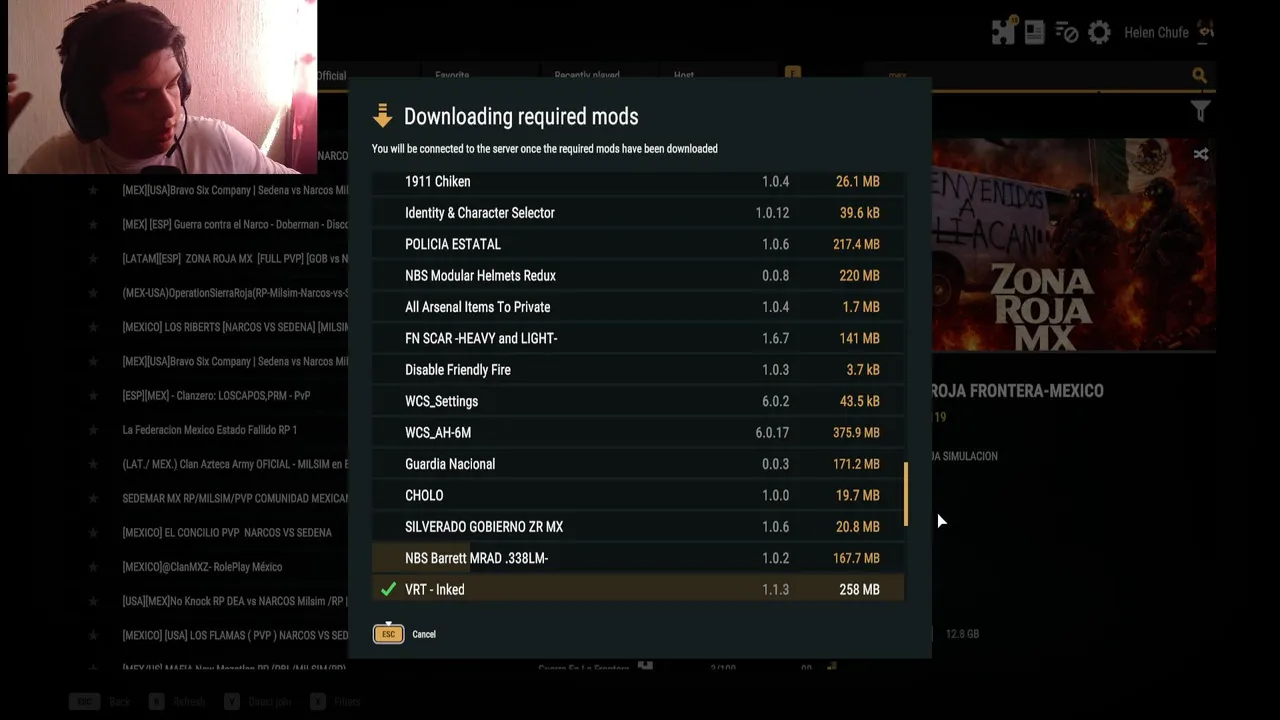Select the POLICIA ESTATAL mod row

(638, 244)
